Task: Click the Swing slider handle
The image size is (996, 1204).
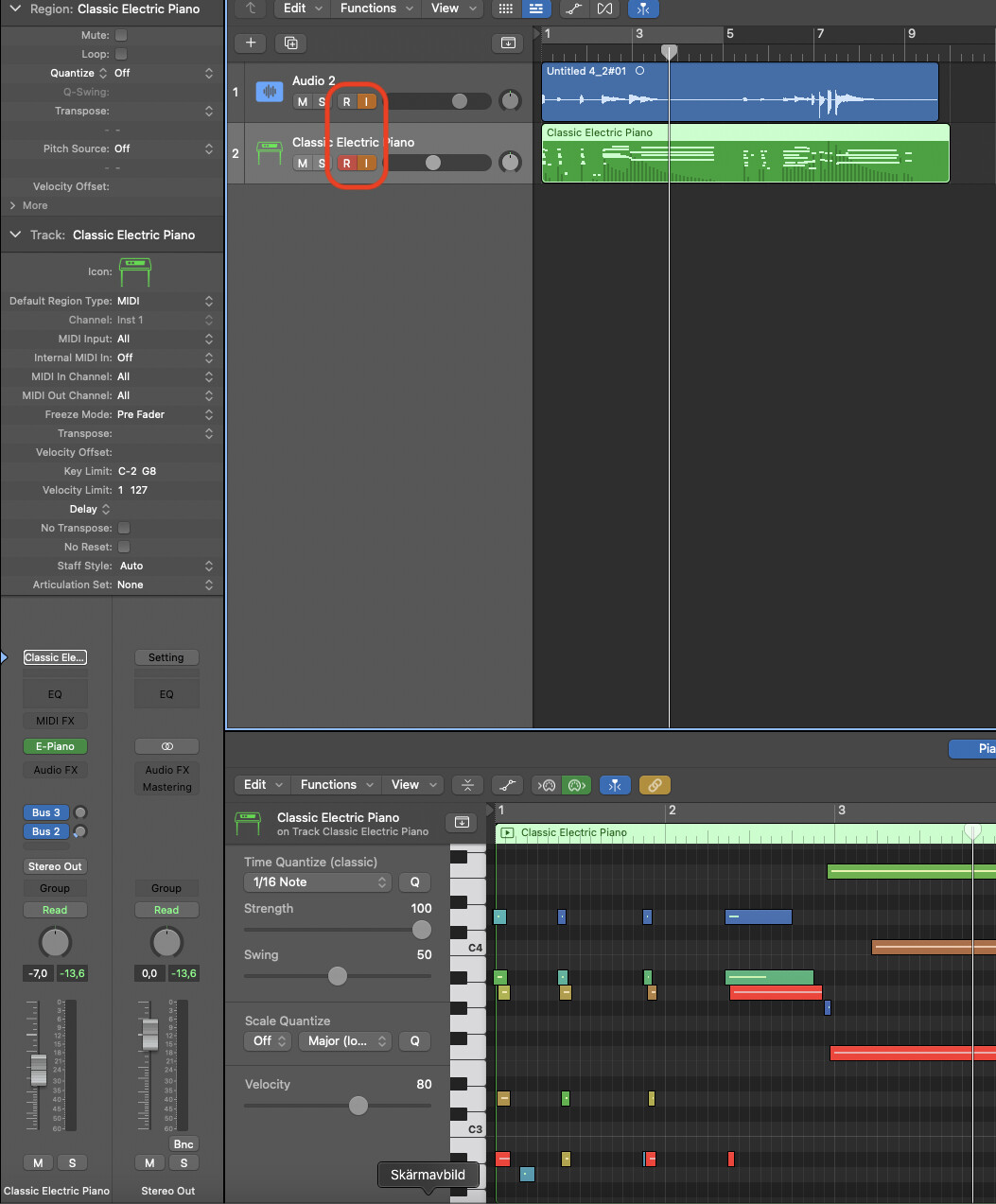Action: (338, 976)
